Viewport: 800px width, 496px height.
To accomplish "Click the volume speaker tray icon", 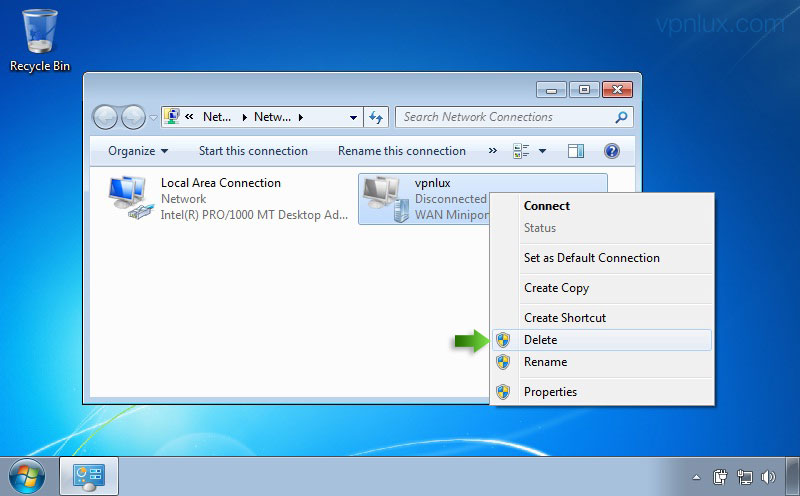I will [768, 477].
